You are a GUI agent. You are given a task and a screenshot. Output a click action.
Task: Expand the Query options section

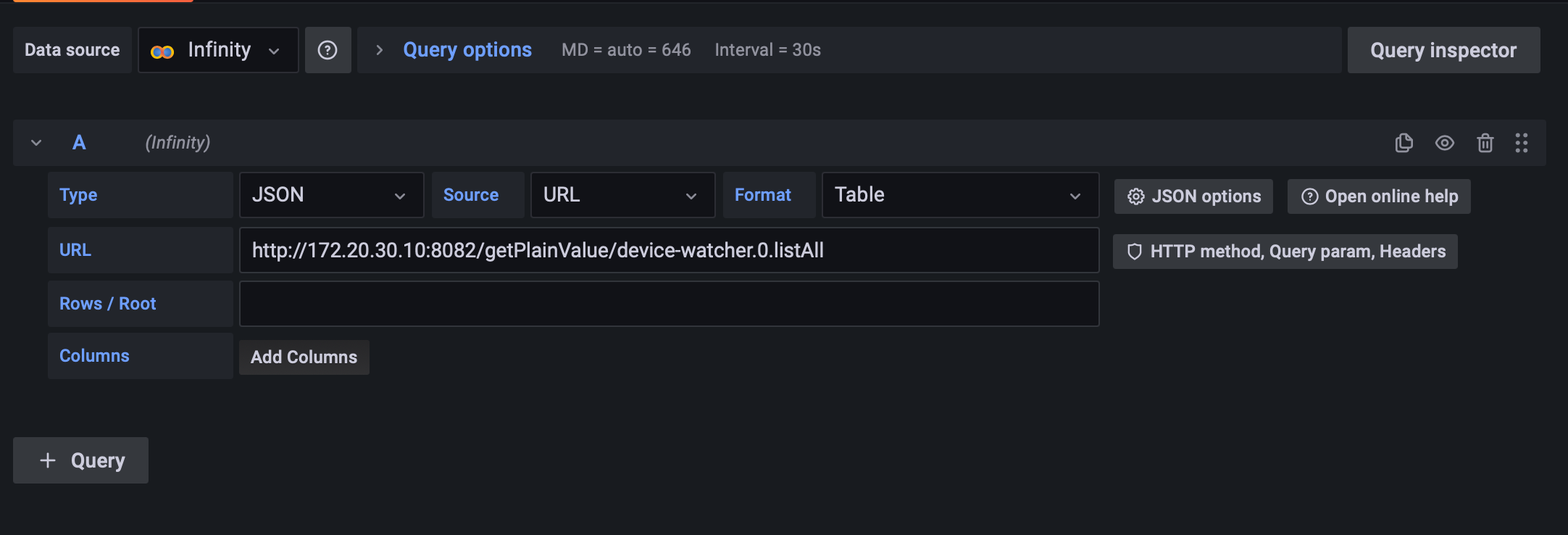(x=379, y=50)
